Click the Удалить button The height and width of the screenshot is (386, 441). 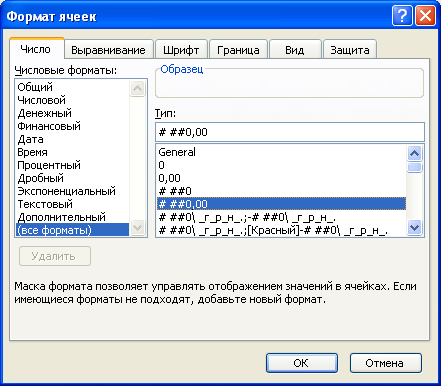(x=55, y=256)
